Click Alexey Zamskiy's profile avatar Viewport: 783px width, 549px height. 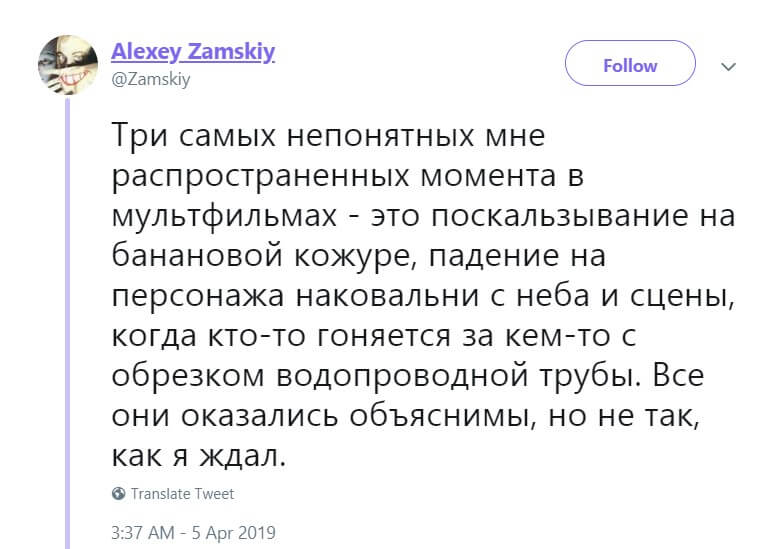pyautogui.click(x=67, y=66)
